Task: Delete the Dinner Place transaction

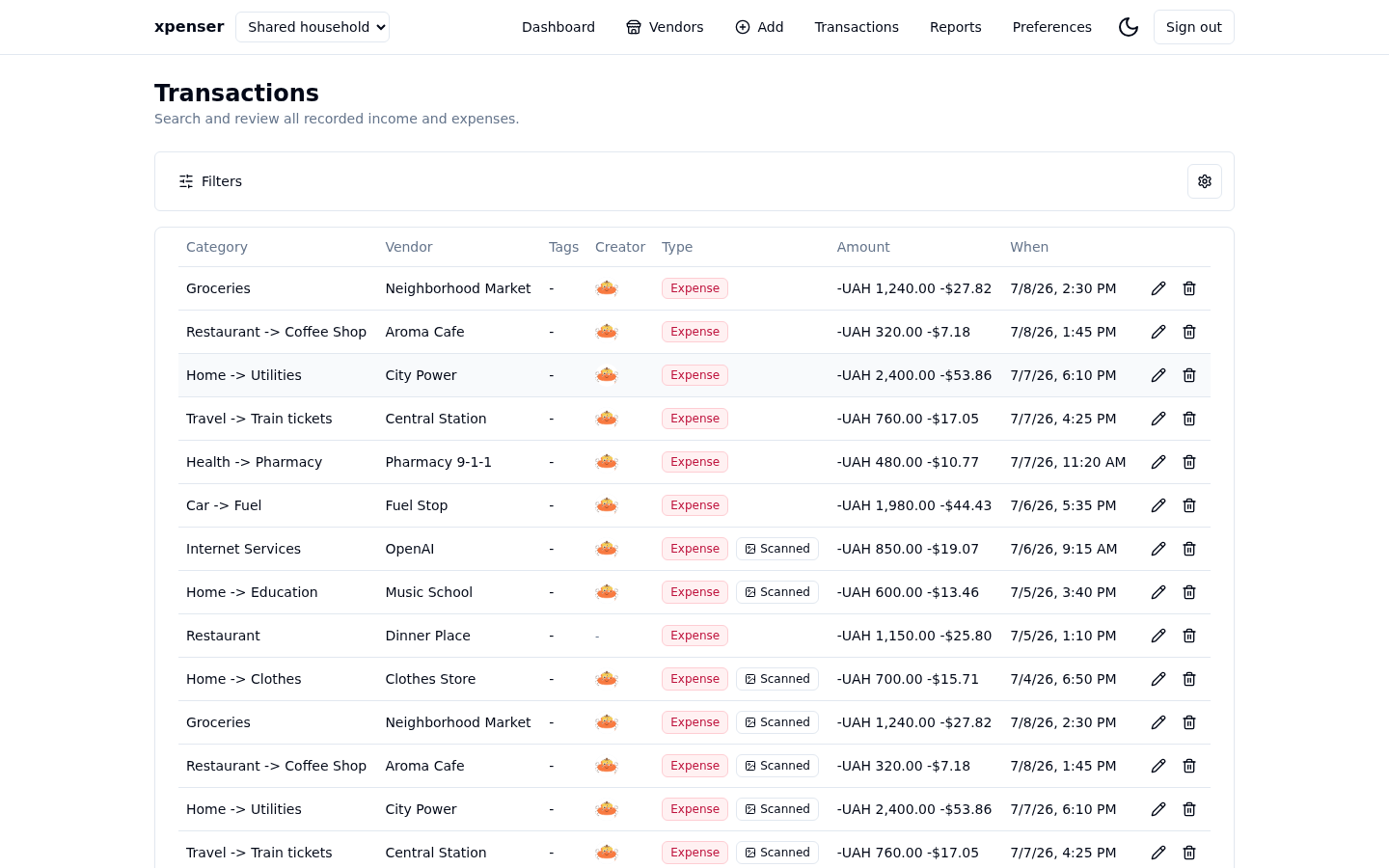Action: point(1189,636)
